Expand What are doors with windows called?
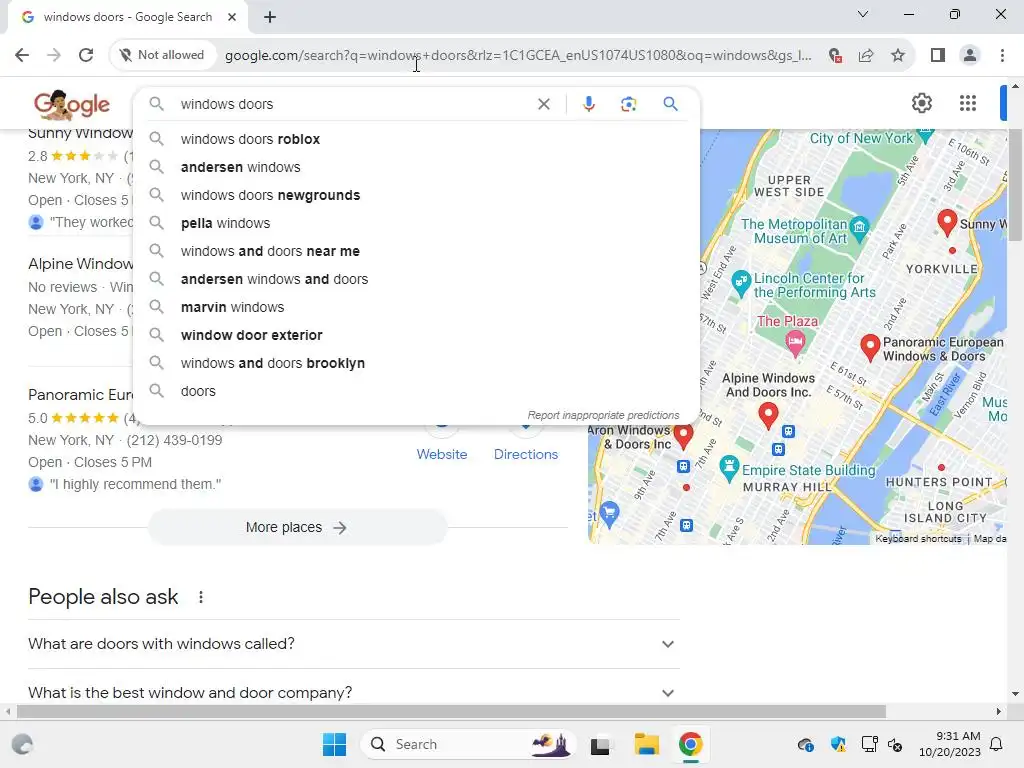 [353, 644]
